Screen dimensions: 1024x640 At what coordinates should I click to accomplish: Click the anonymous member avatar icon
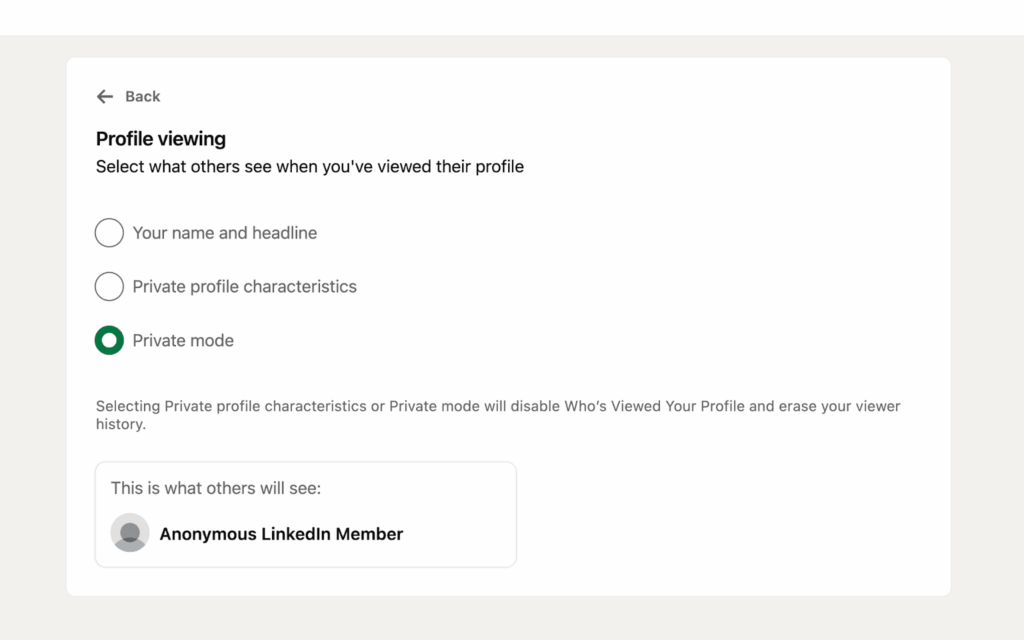pyautogui.click(x=130, y=533)
